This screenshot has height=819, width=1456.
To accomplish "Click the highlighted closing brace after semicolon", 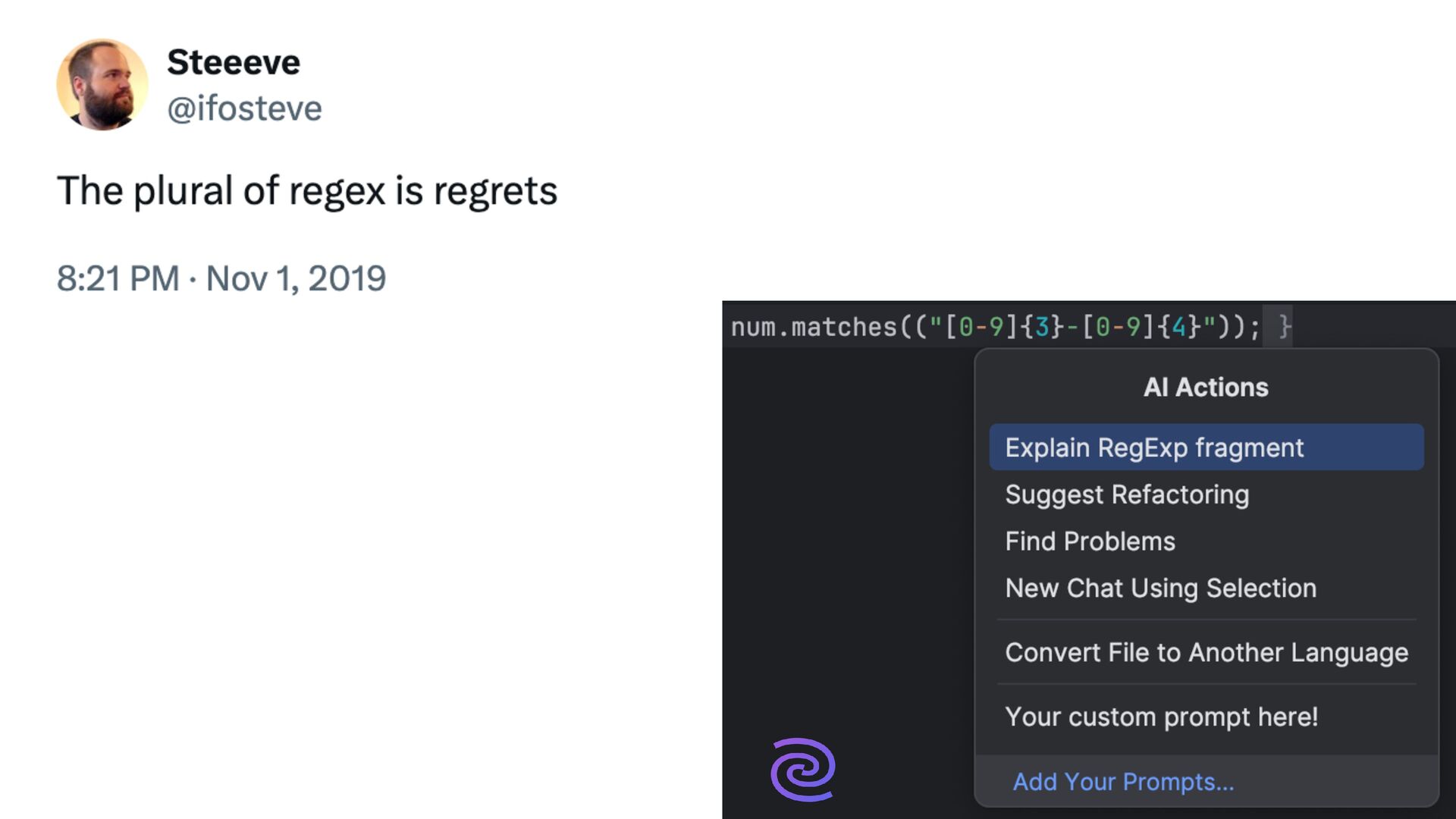I will pyautogui.click(x=1284, y=327).
